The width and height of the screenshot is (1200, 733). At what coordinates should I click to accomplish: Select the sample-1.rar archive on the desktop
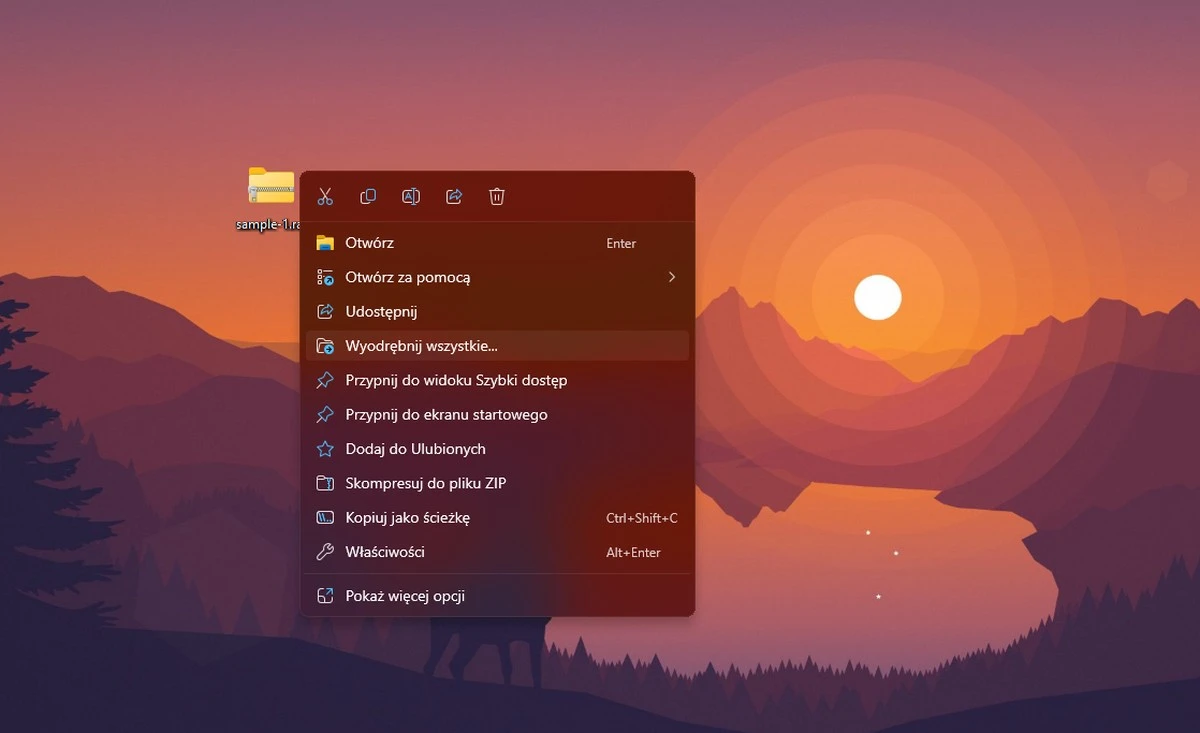268,191
